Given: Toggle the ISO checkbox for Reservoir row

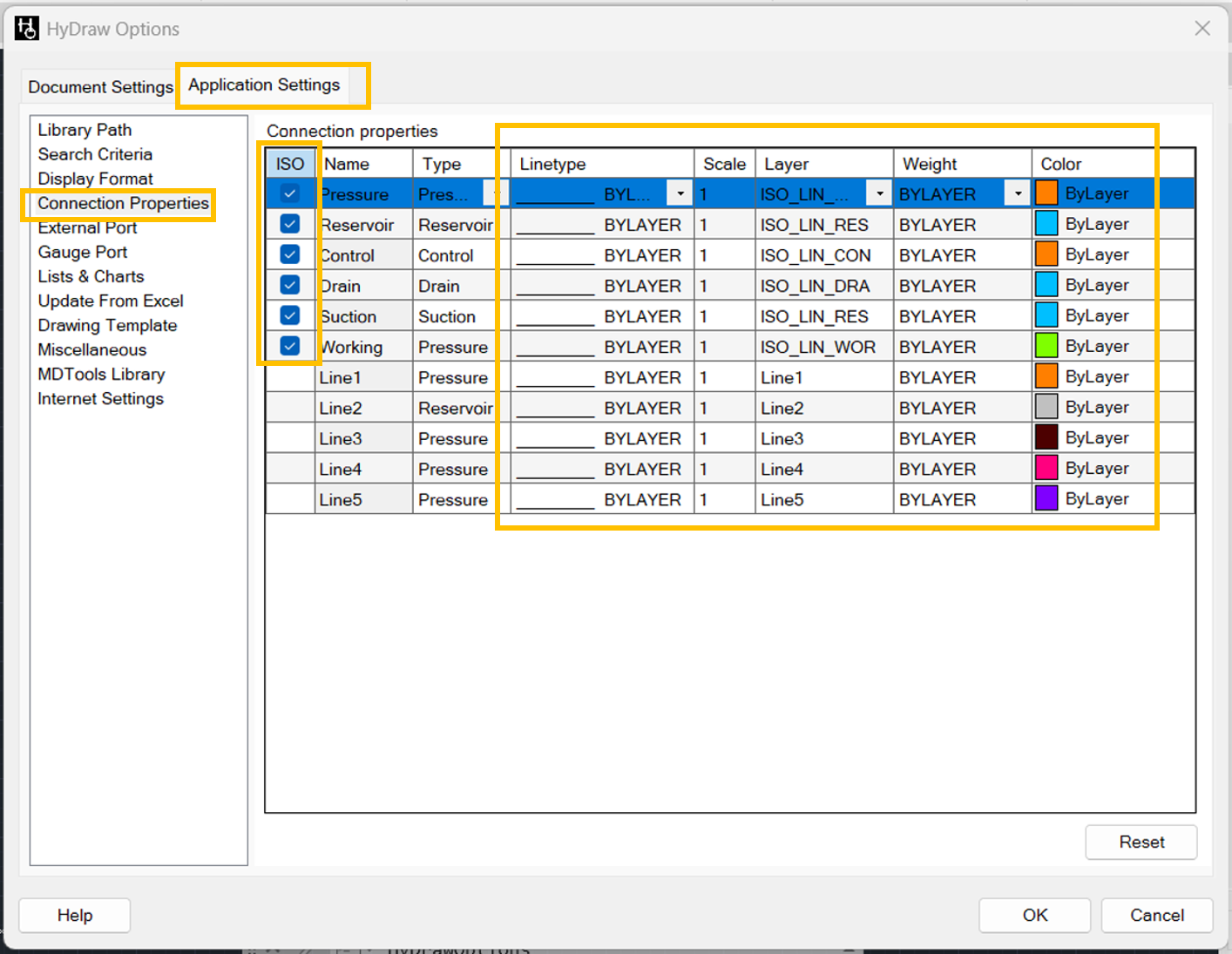Looking at the screenshot, I should [x=290, y=224].
